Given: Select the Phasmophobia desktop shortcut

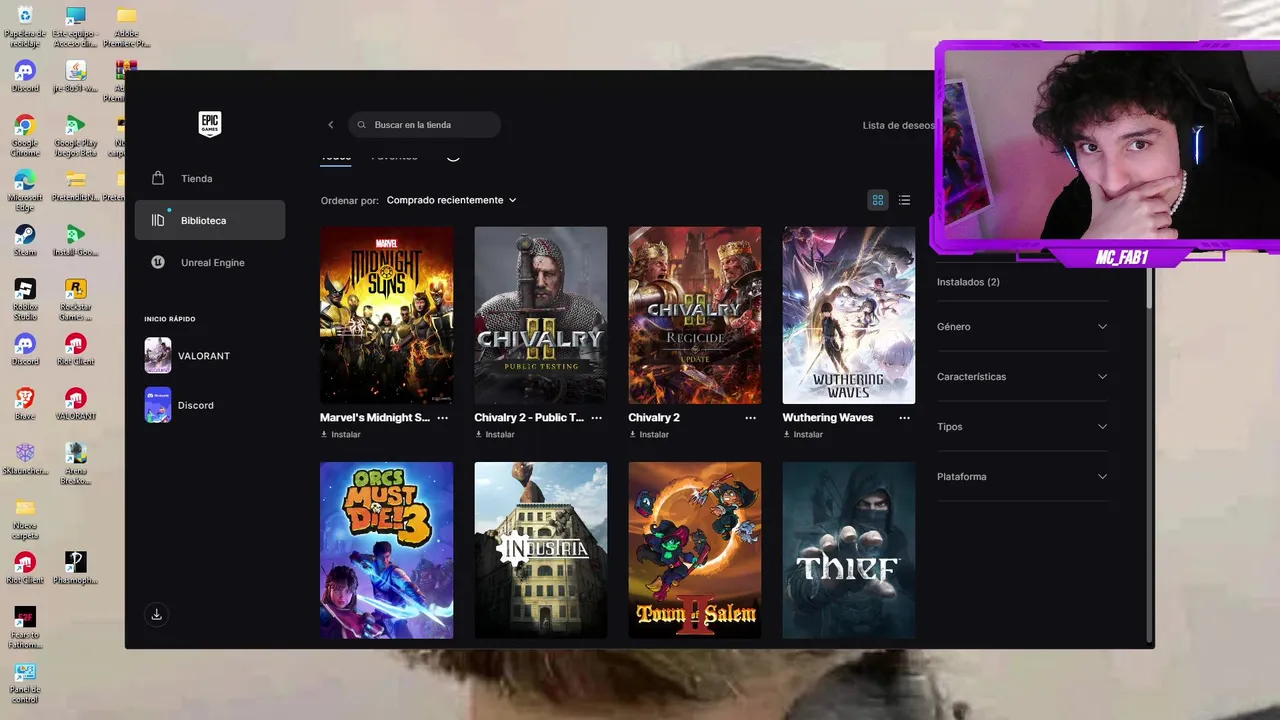Looking at the screenshot, I should click(x=75, y=568).
